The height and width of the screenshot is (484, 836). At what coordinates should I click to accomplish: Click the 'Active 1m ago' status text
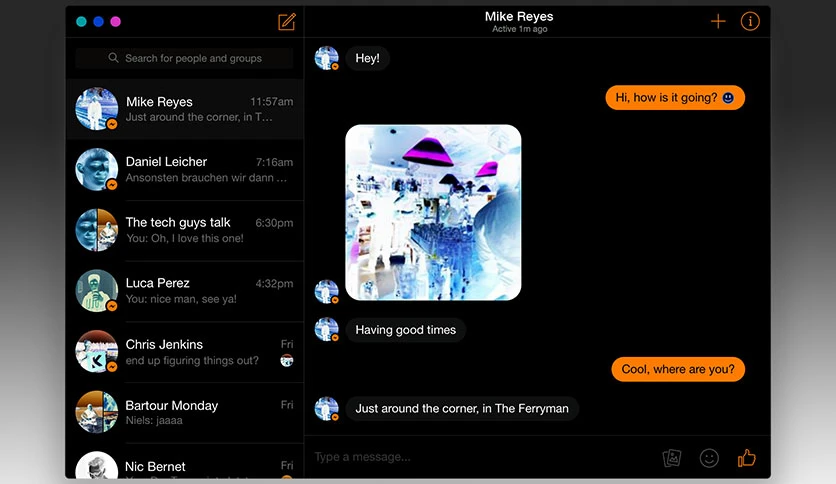(x=519, y=29)
